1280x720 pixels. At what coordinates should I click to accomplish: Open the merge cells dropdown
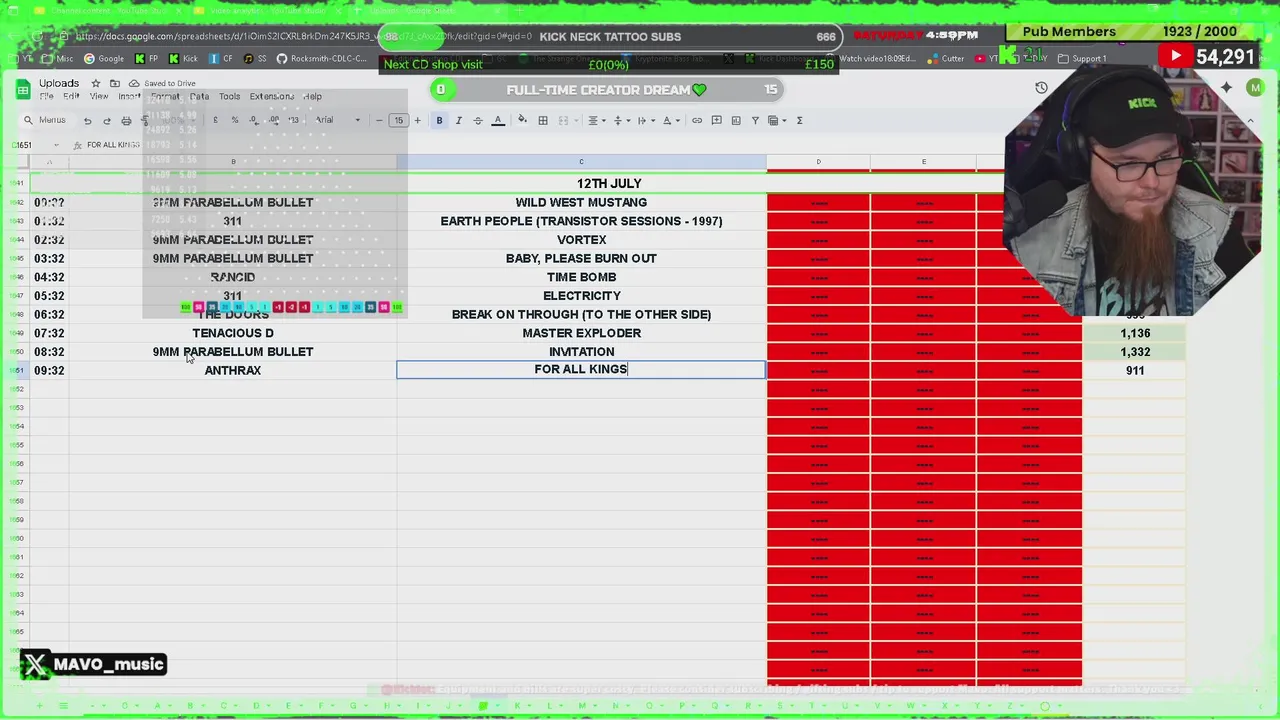(567, 120)
